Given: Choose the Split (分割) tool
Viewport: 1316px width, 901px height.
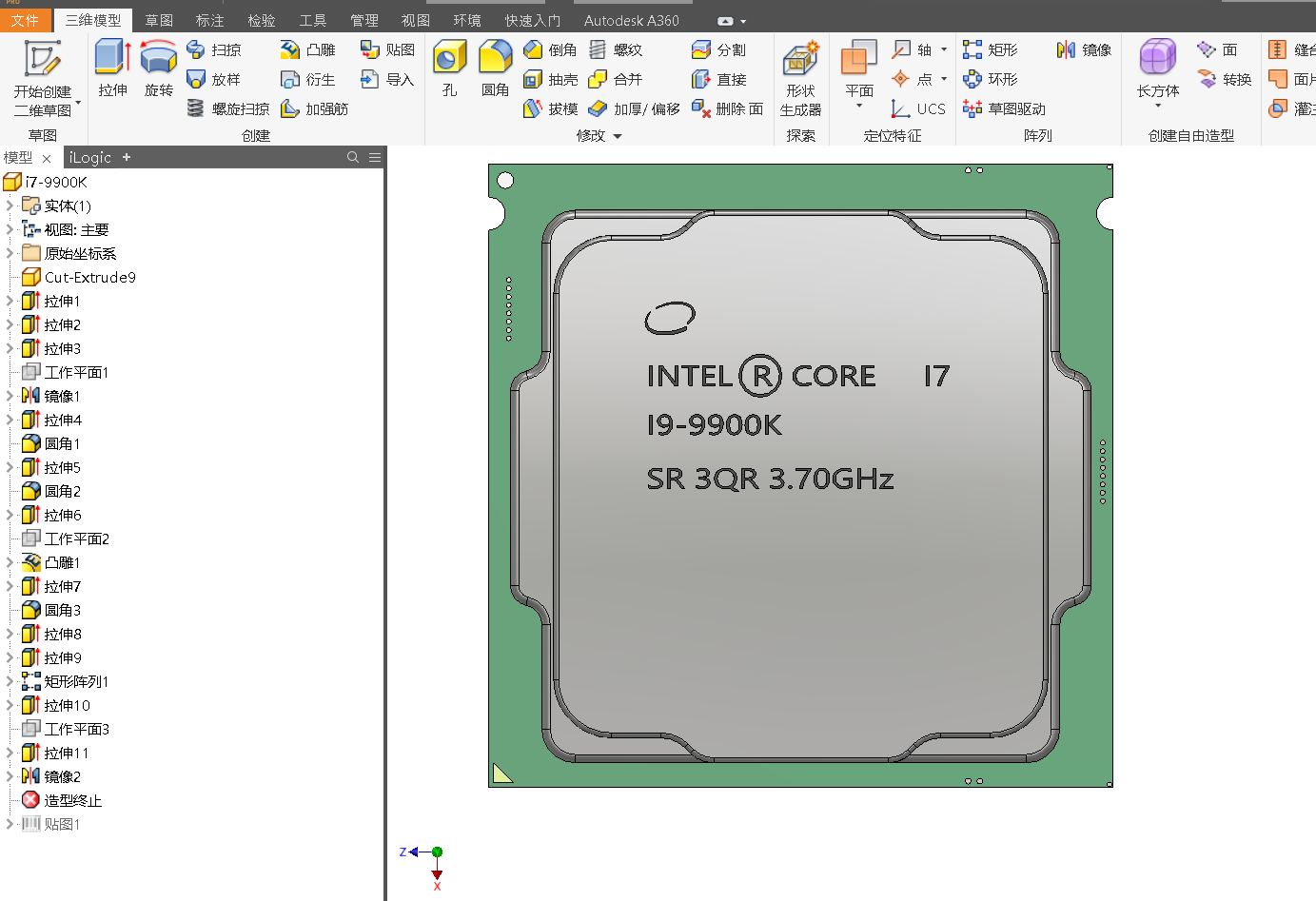Looking at the screenshot, I should click(x=719, y=49).
